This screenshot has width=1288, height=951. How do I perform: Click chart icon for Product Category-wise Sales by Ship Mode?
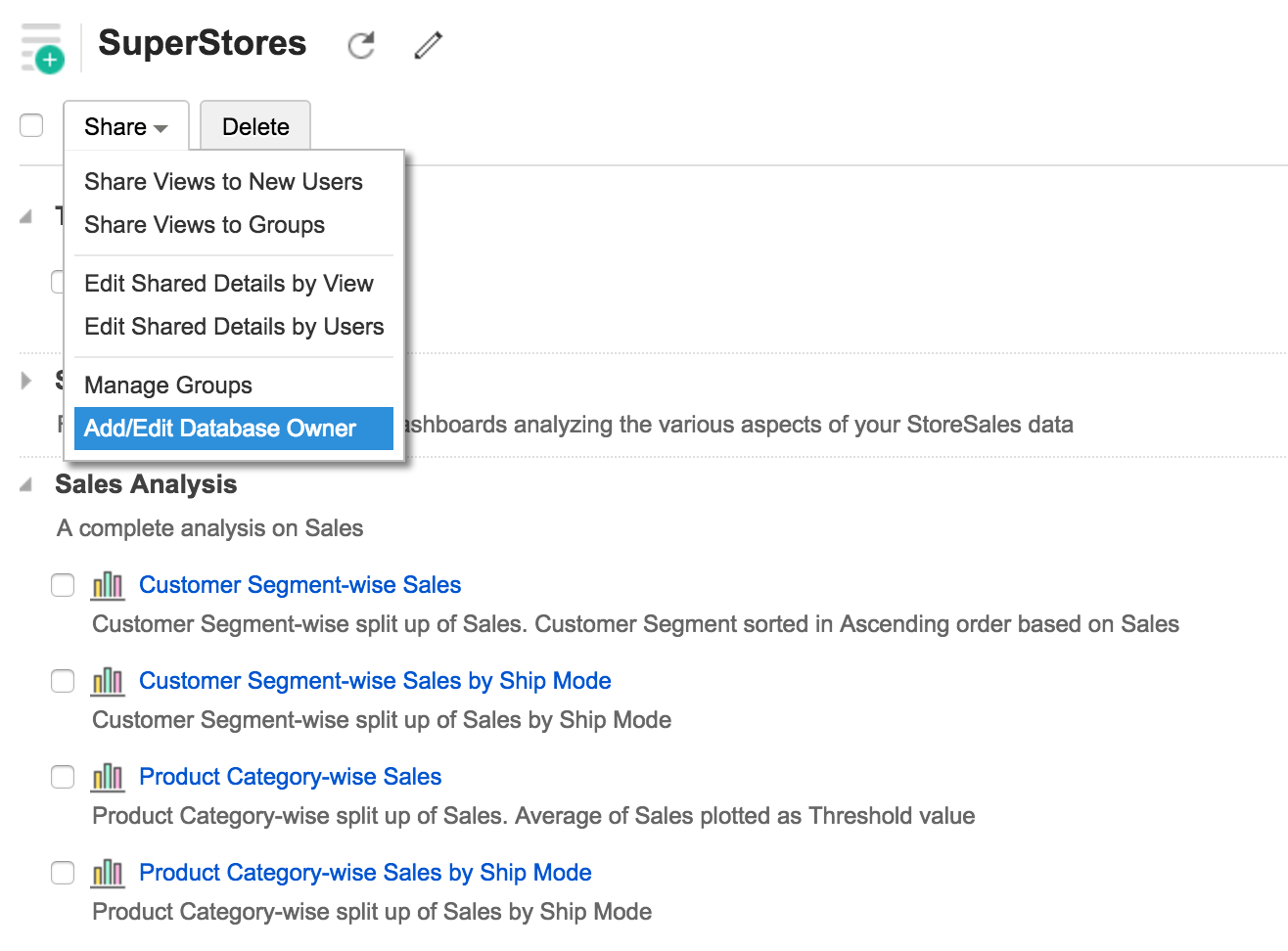108,873
